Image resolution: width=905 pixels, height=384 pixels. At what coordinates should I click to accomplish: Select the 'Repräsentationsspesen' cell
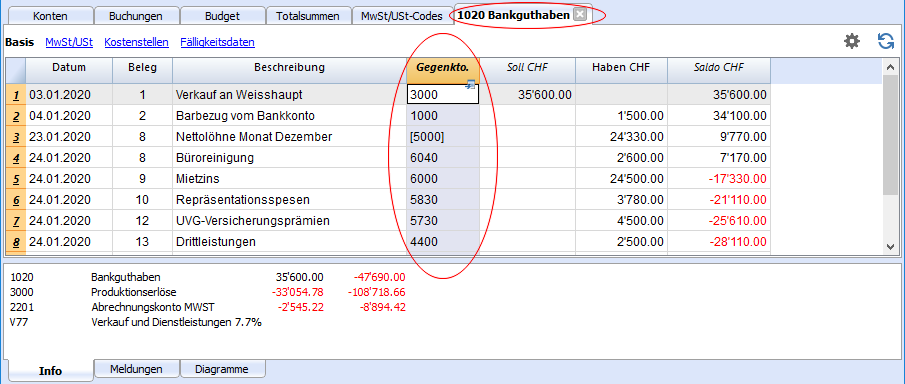point(289,200)
